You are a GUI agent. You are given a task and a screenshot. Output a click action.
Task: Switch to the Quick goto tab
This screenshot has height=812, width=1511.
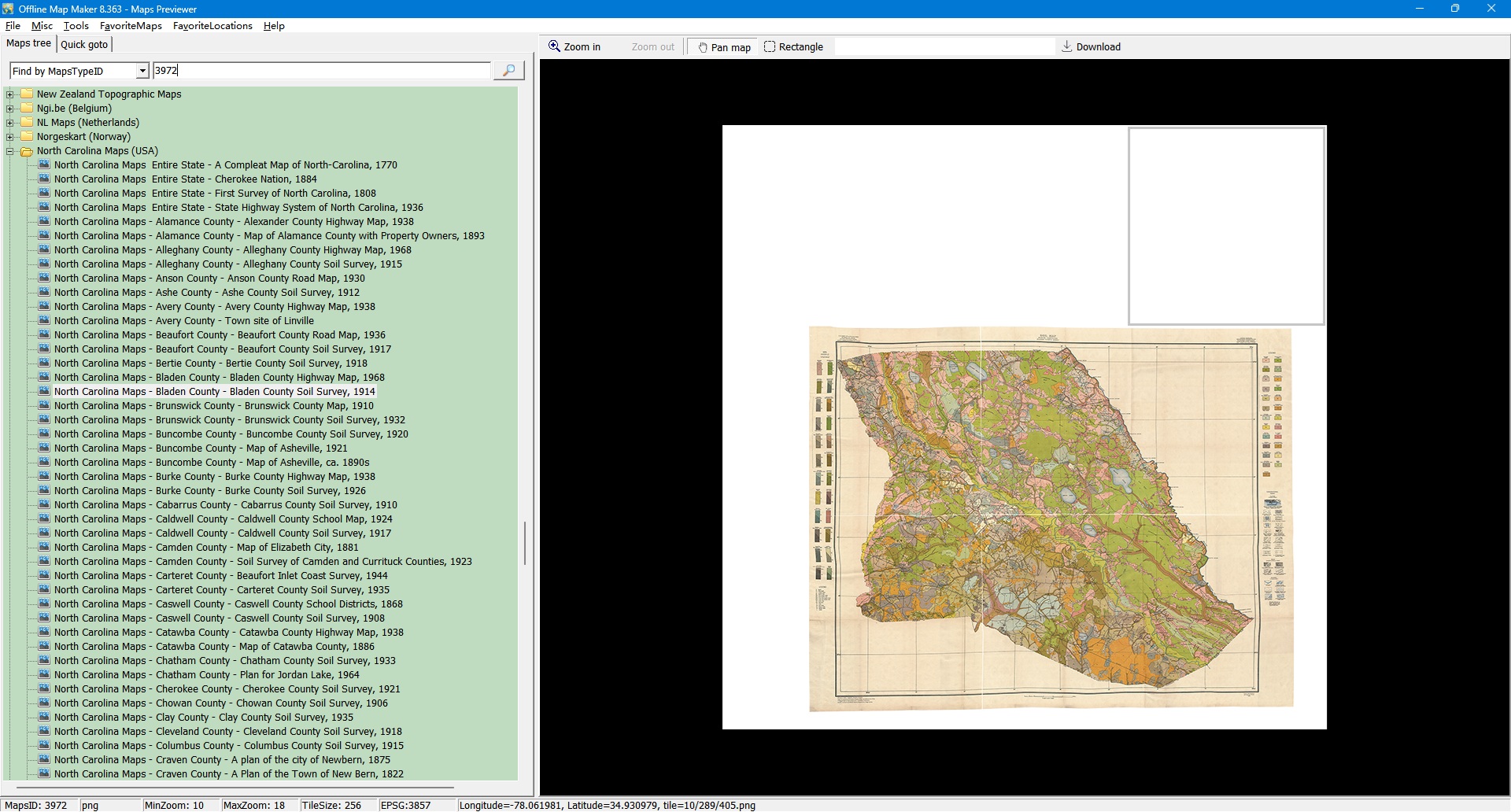coord(84,45)
